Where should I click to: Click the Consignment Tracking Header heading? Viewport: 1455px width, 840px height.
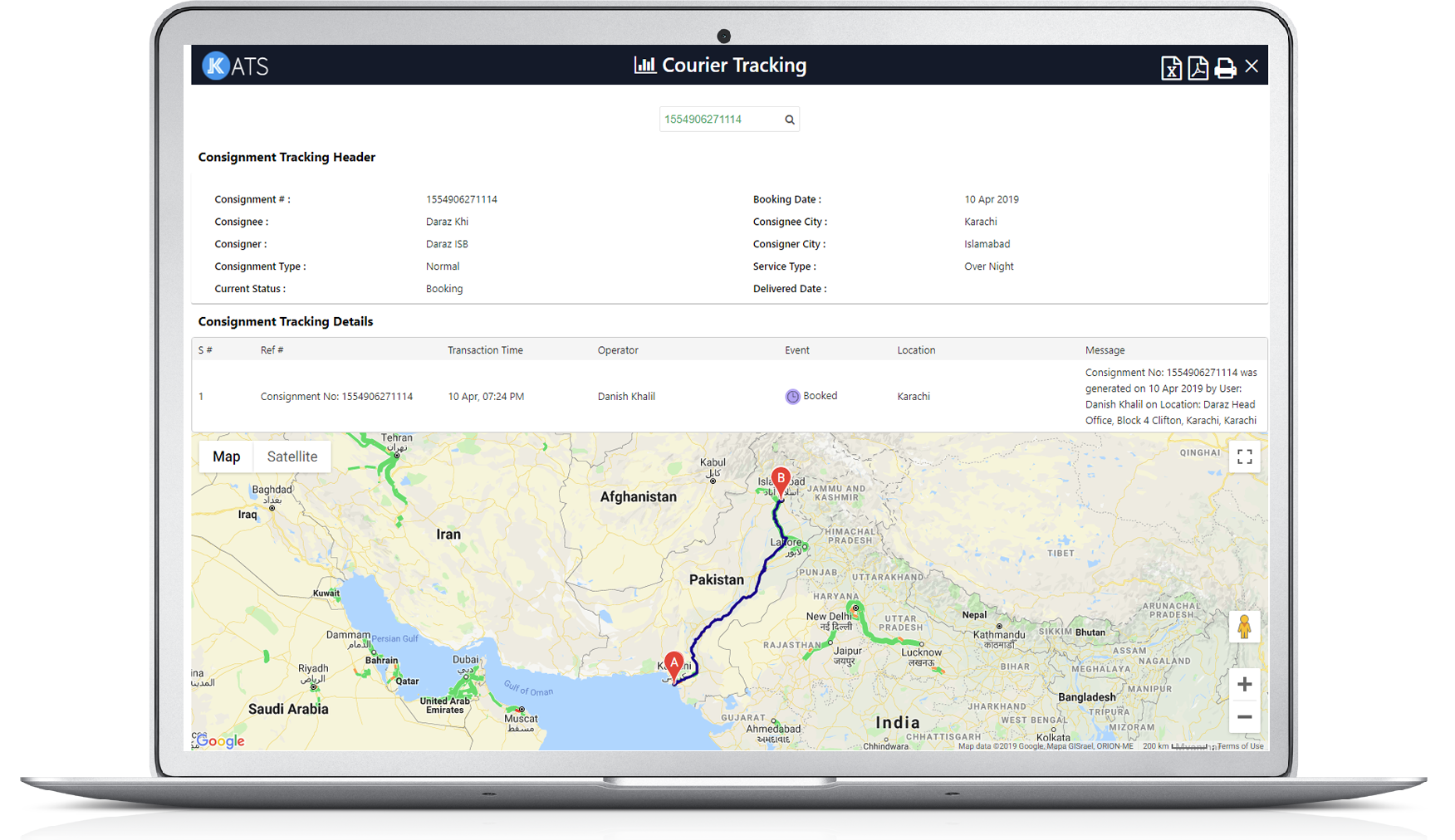[287, 157]
